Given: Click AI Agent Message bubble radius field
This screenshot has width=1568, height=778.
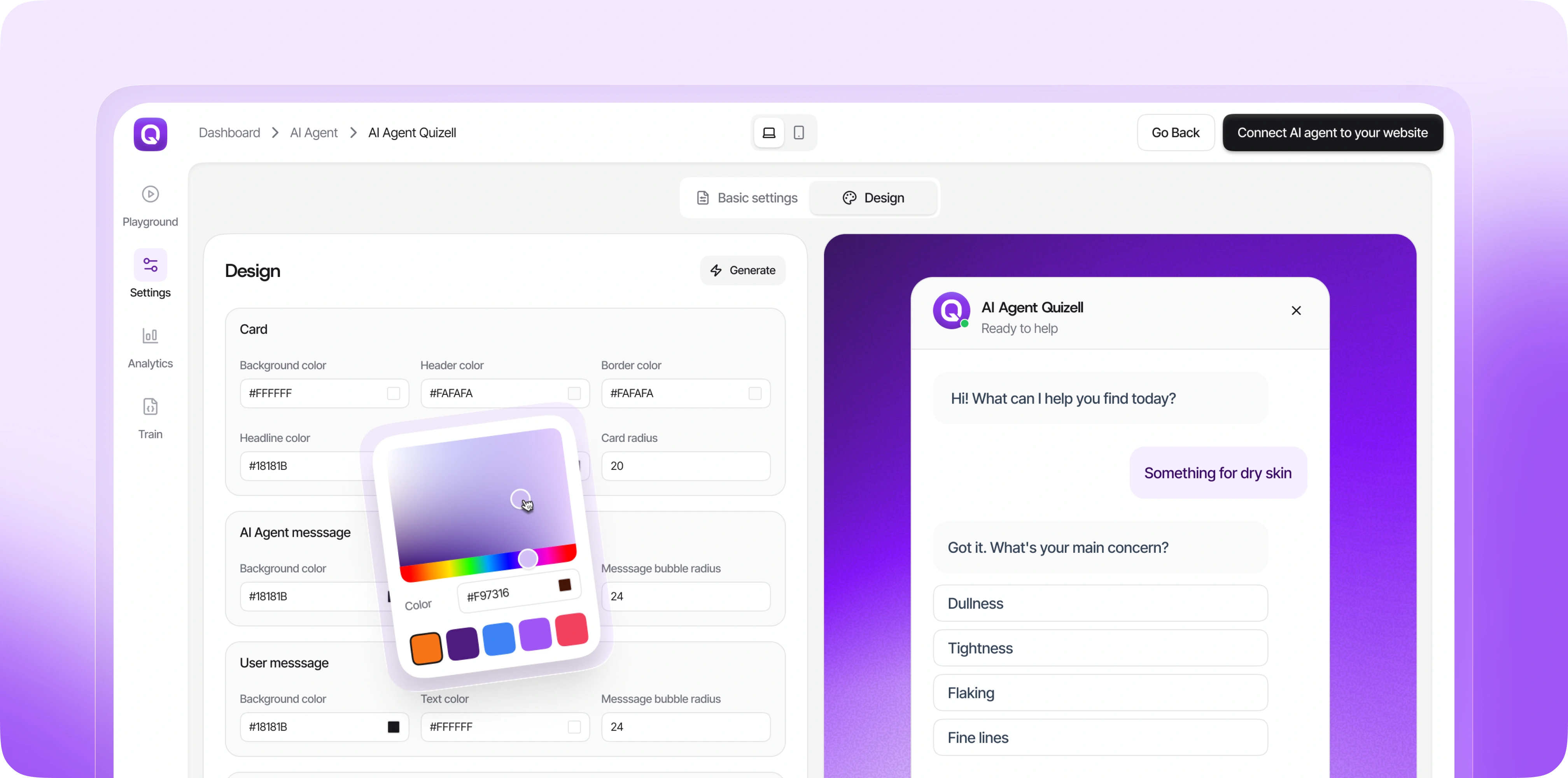Looking at the screenshot, I should pyautogui.click(x=686, y=597).
